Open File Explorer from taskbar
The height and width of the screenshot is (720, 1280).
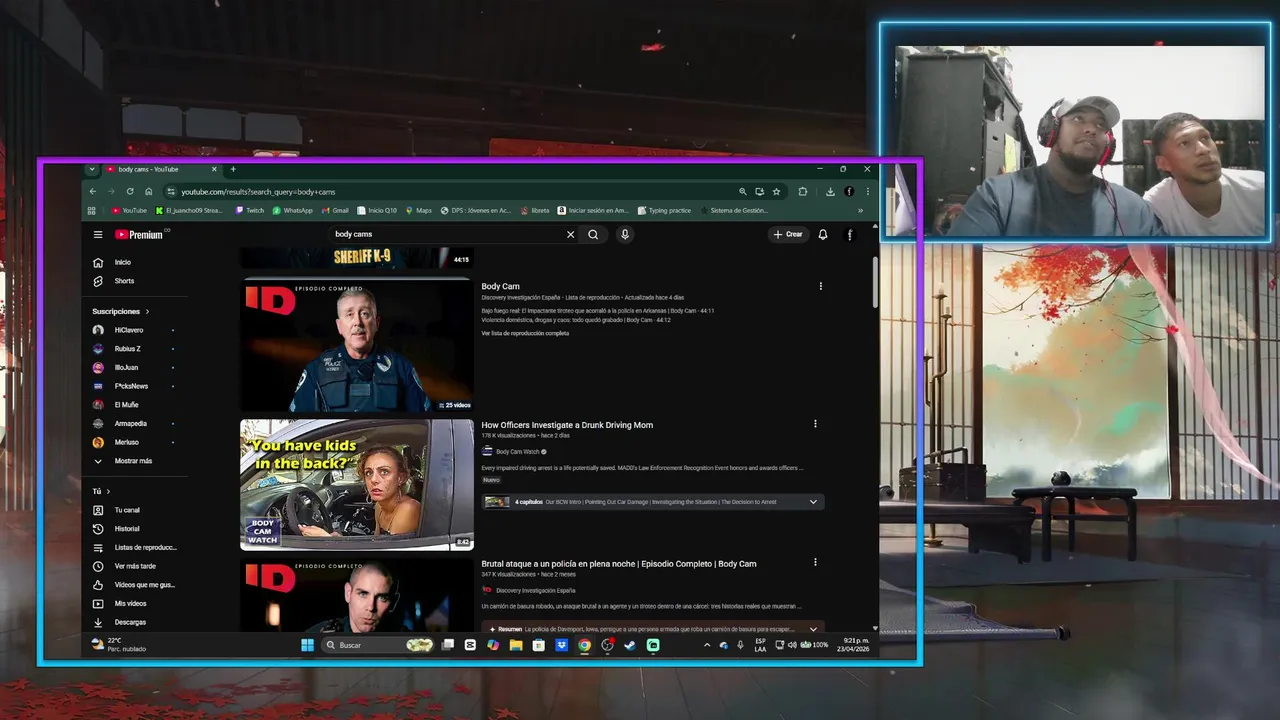pos(516,645)
